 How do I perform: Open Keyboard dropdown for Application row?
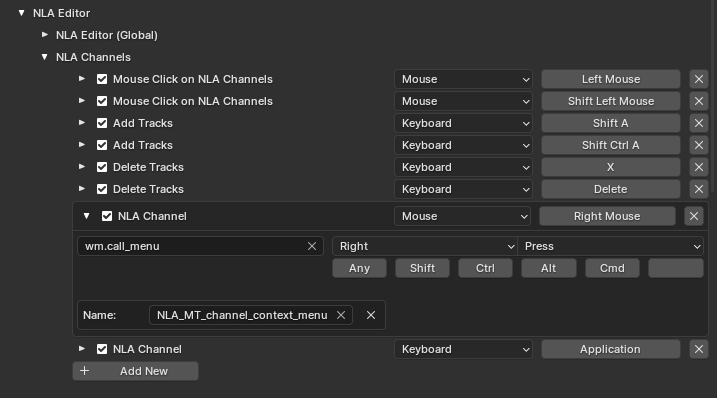pyautogui.click(x=463, y=349)
